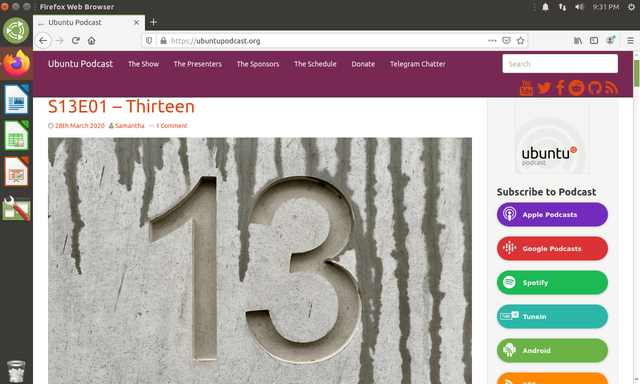640x384 pixels.
Task: Click the number 13 post image
Action: point(260,260)
